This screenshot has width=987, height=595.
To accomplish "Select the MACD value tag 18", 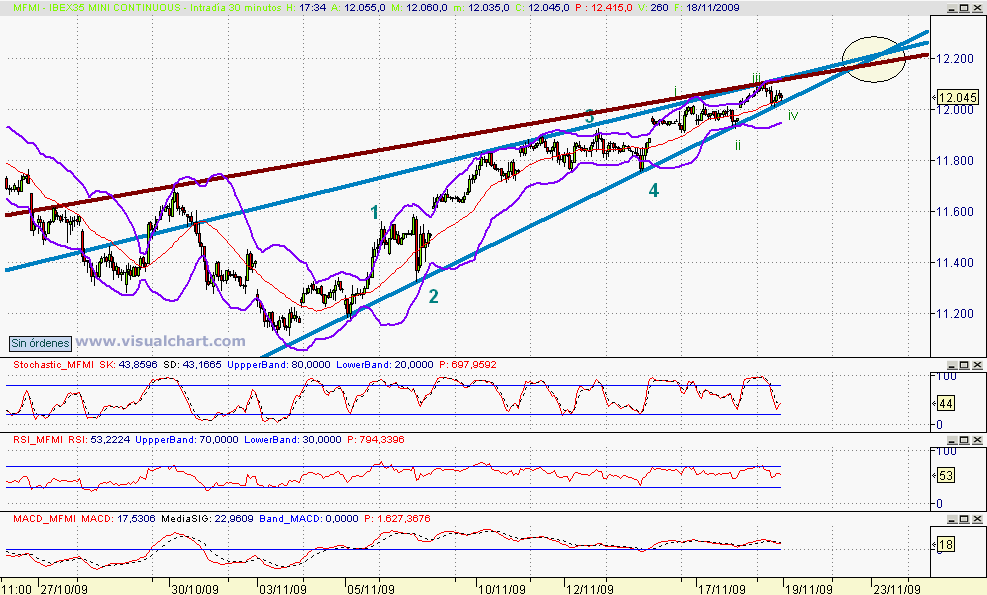I will pyautogui.click(x=946, y=545).
